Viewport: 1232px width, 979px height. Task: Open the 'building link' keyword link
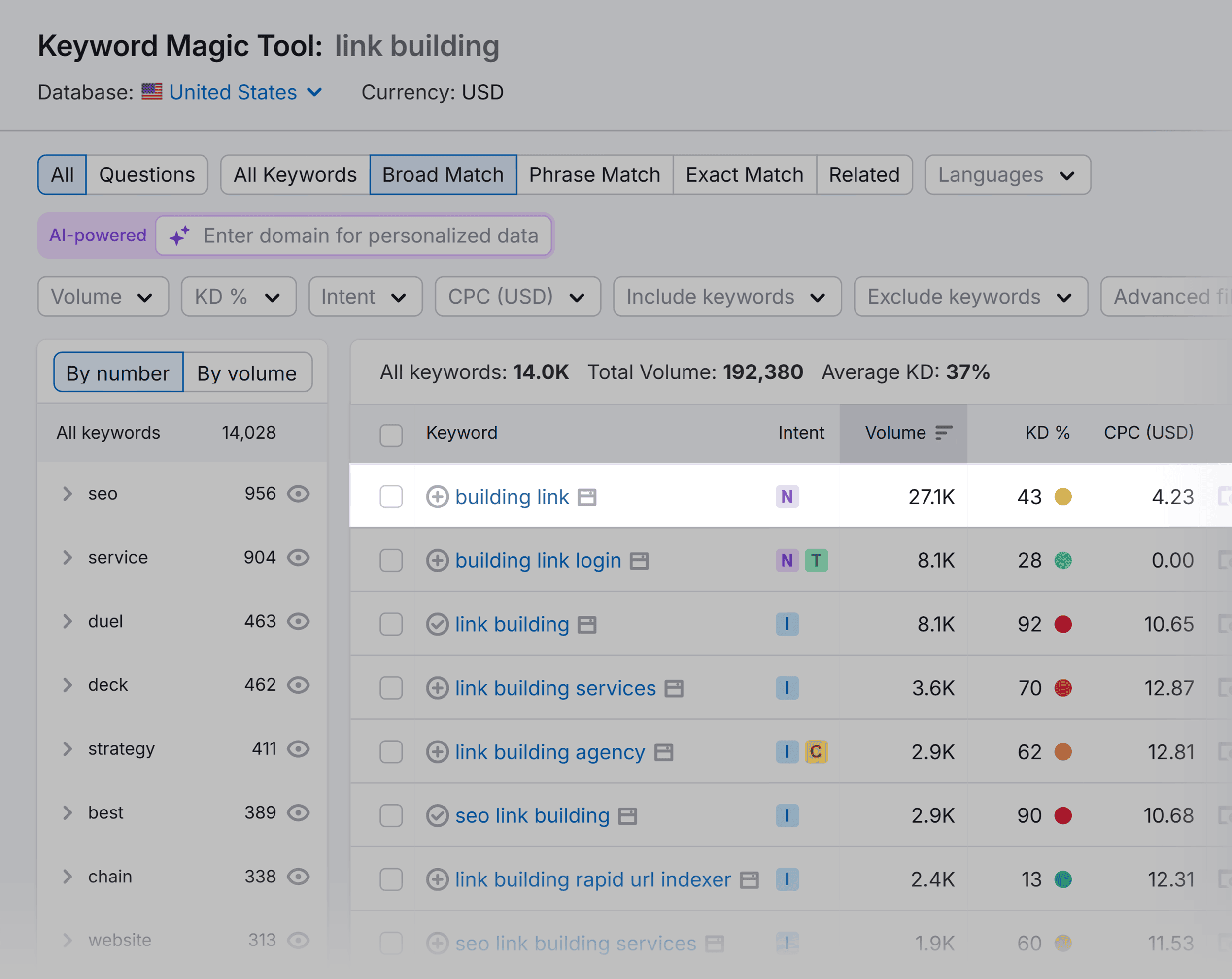pos(512,497)
